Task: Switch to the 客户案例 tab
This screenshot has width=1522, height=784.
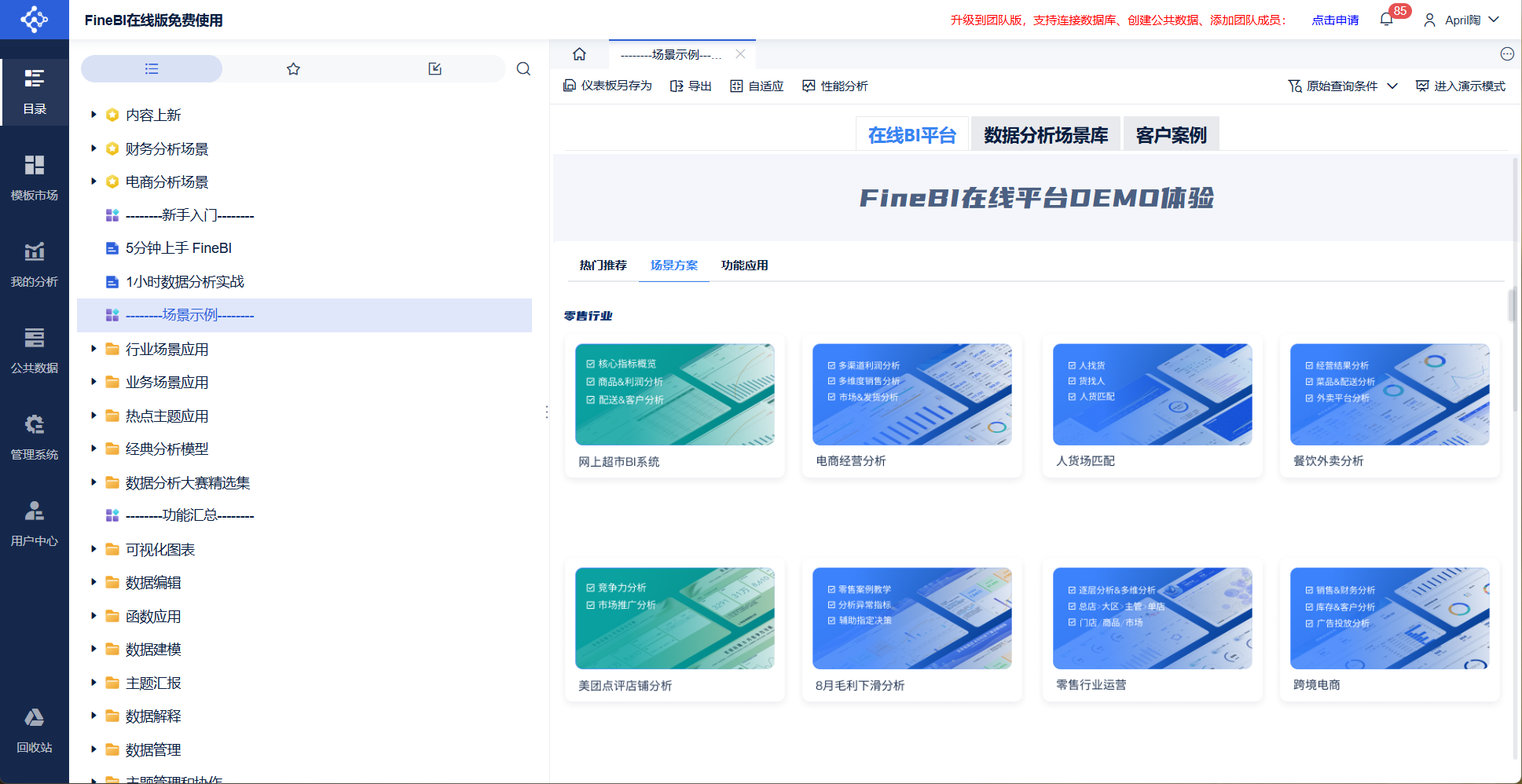Action: (x=1171, y=134)
